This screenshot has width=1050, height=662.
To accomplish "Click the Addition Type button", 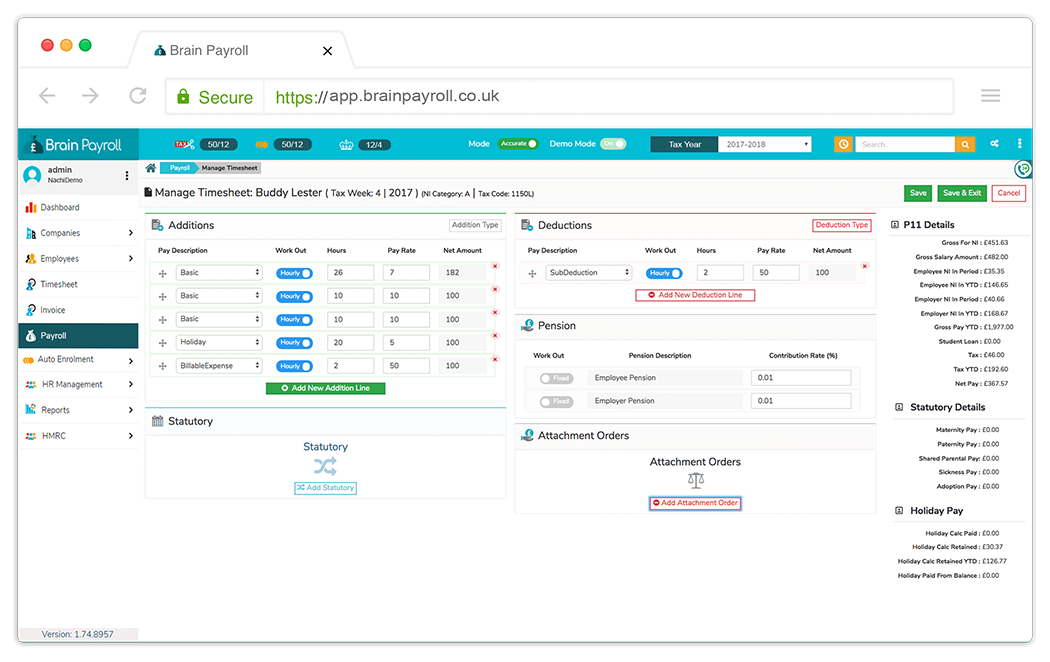I will coord(475,226).
